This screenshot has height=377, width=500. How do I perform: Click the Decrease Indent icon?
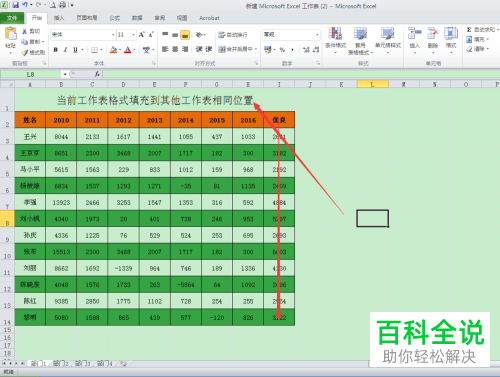pyautogui.click(x=199, y=49)
